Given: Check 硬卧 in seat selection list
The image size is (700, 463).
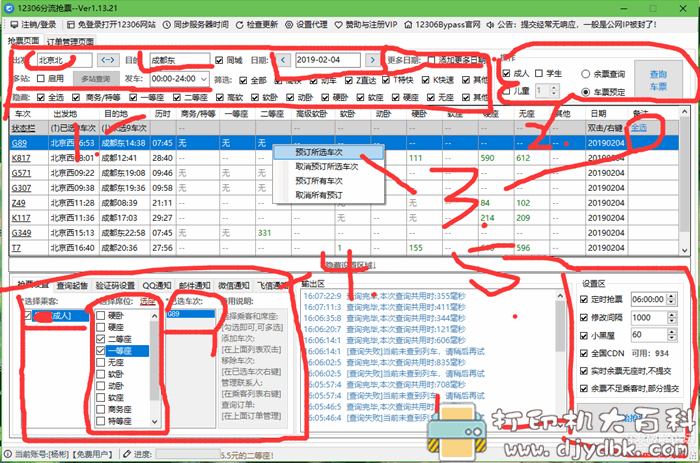Looking at the screenshot, I should (100, 316).
